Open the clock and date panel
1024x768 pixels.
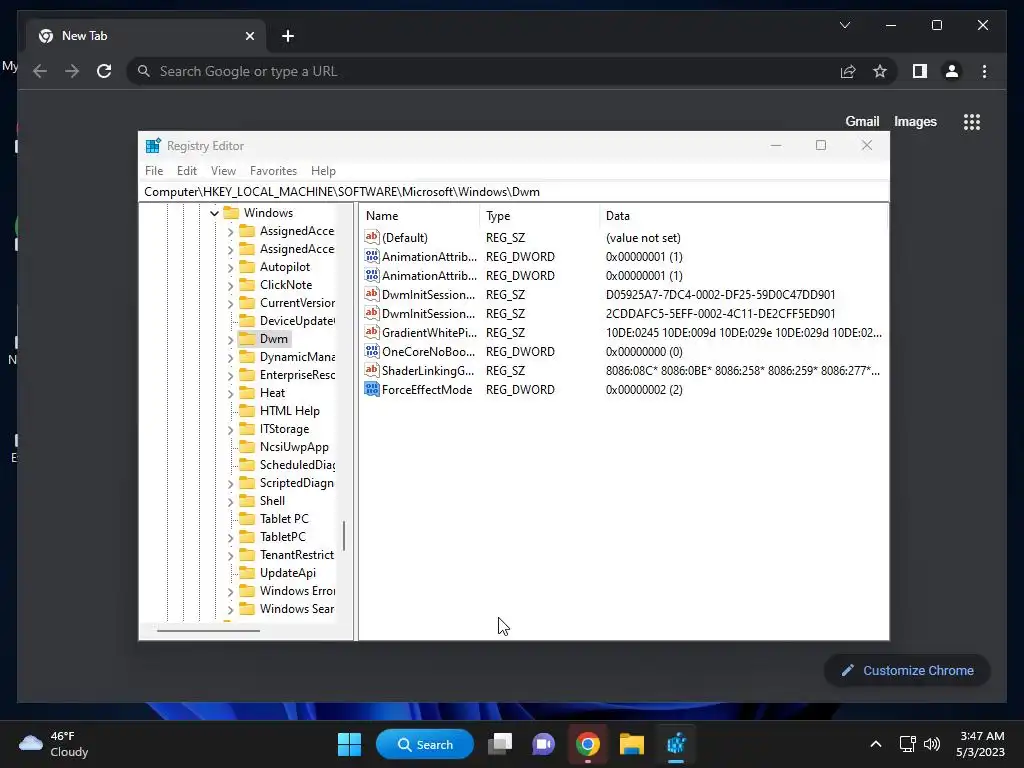(980, 744)
